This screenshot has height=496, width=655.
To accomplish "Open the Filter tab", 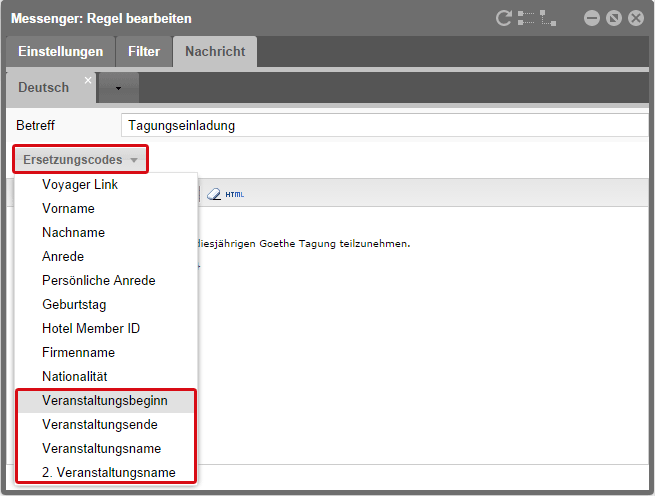I will (x=144, y=52).
